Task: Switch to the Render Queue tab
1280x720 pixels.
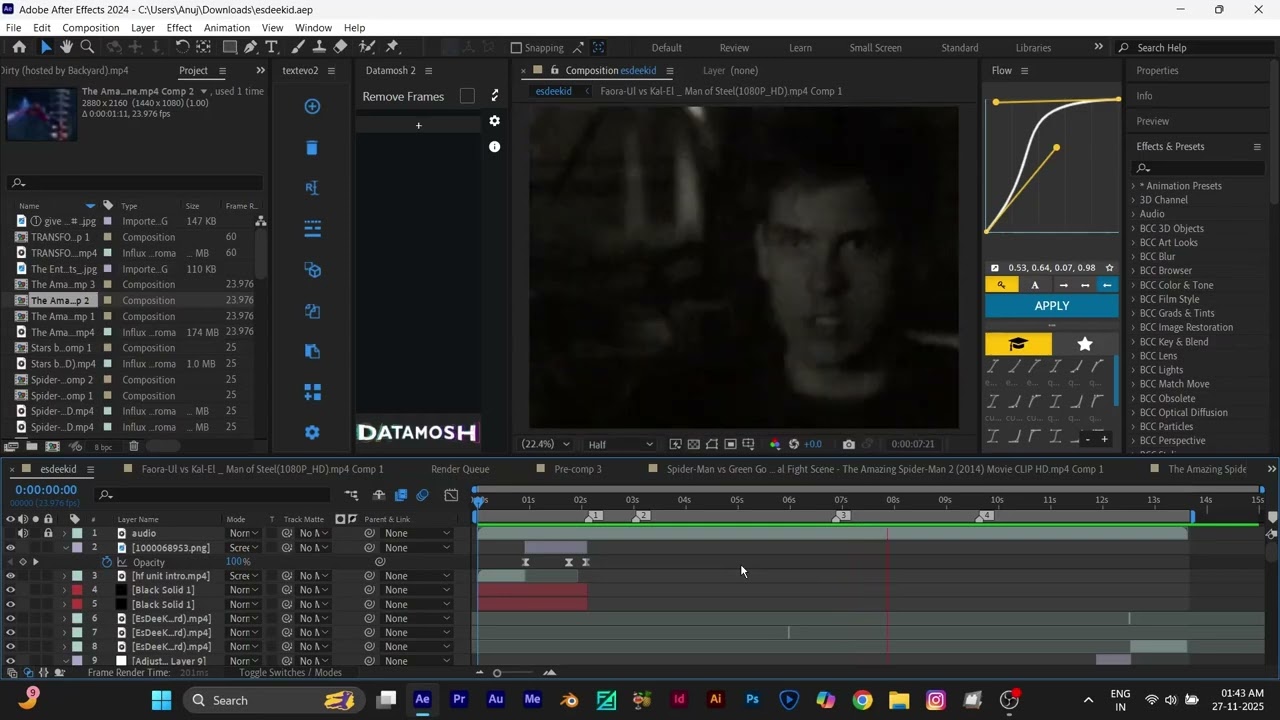Action: click(x=460, y=469)
